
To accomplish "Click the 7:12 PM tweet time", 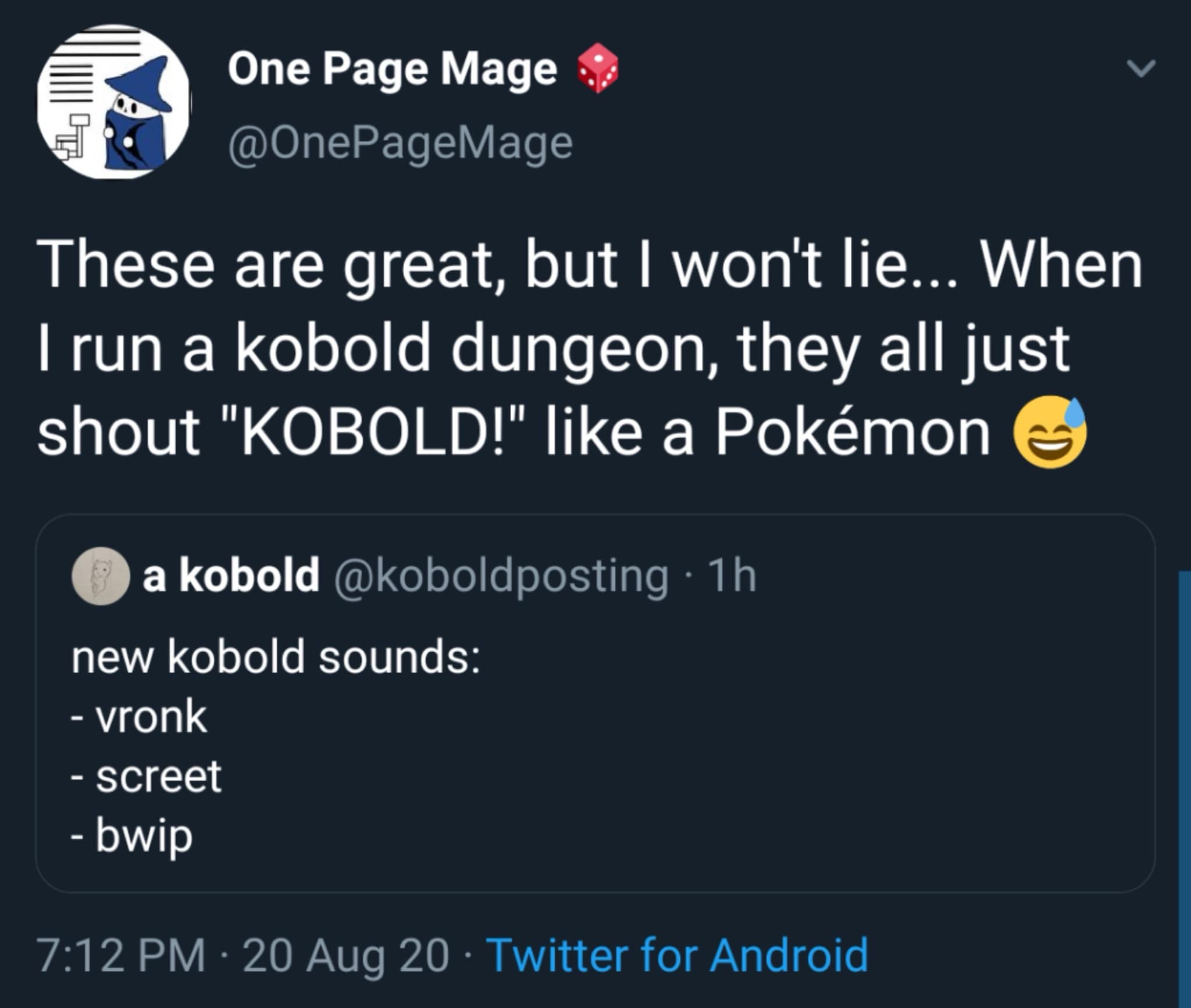I will pos(121,955).
